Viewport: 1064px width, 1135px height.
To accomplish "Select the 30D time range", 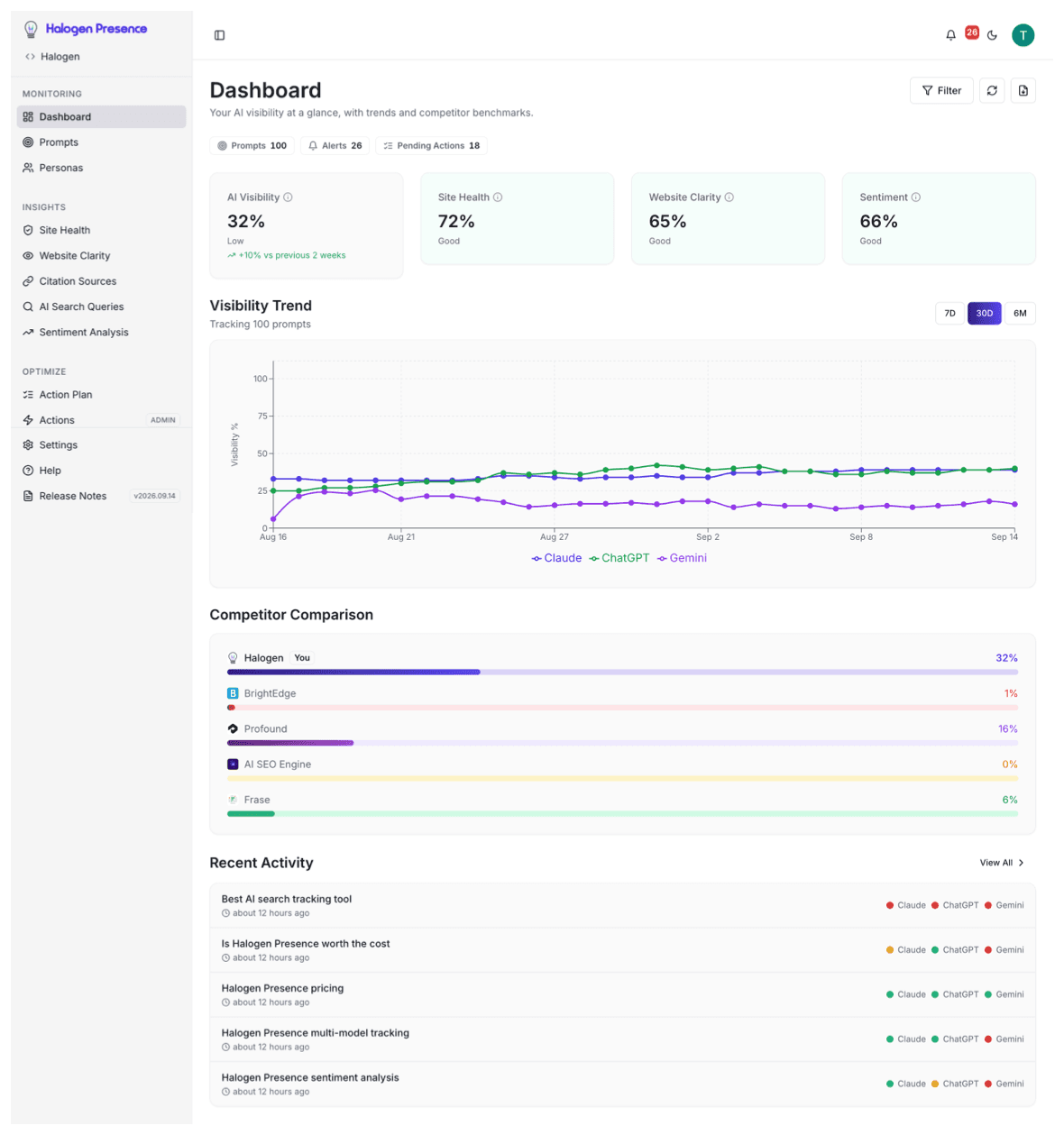I will [x=985, y=314].
